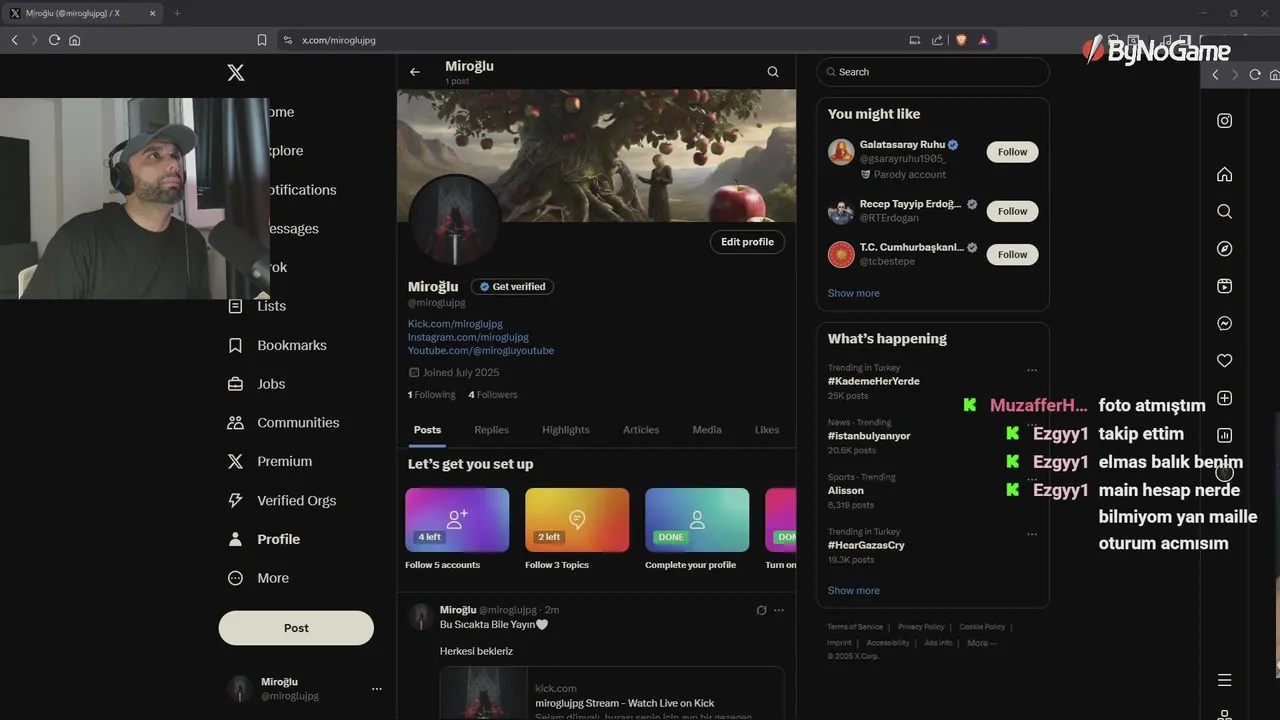
Task: Open account options dots beside Miroğlu account
Action: (x=377, y=689)
